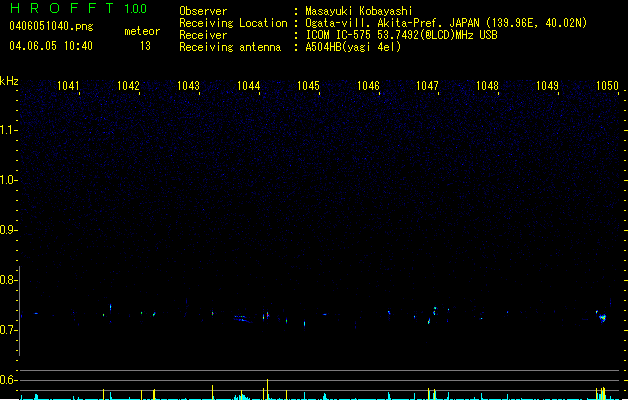Click the 1.1 kHz frequency label
The image size is (629, 400).
coord(8,130)
